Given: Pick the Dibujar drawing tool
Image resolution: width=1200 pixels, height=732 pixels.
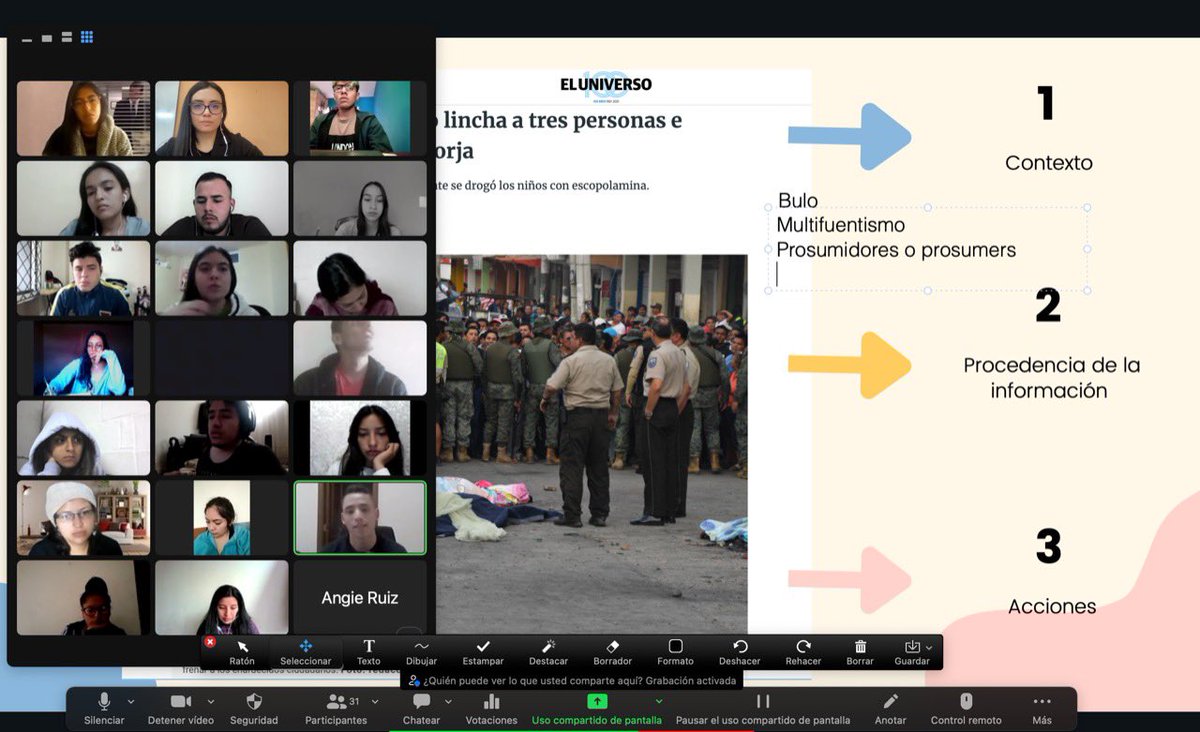Looking at the screenshot, I should [x=421, y=652].
